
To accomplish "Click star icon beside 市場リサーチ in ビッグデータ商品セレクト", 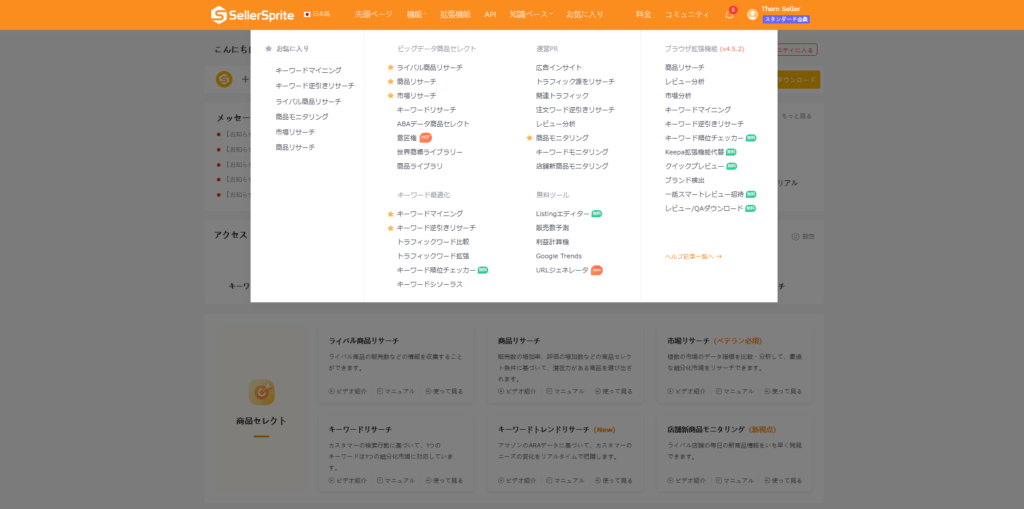I will click(391, 96).
